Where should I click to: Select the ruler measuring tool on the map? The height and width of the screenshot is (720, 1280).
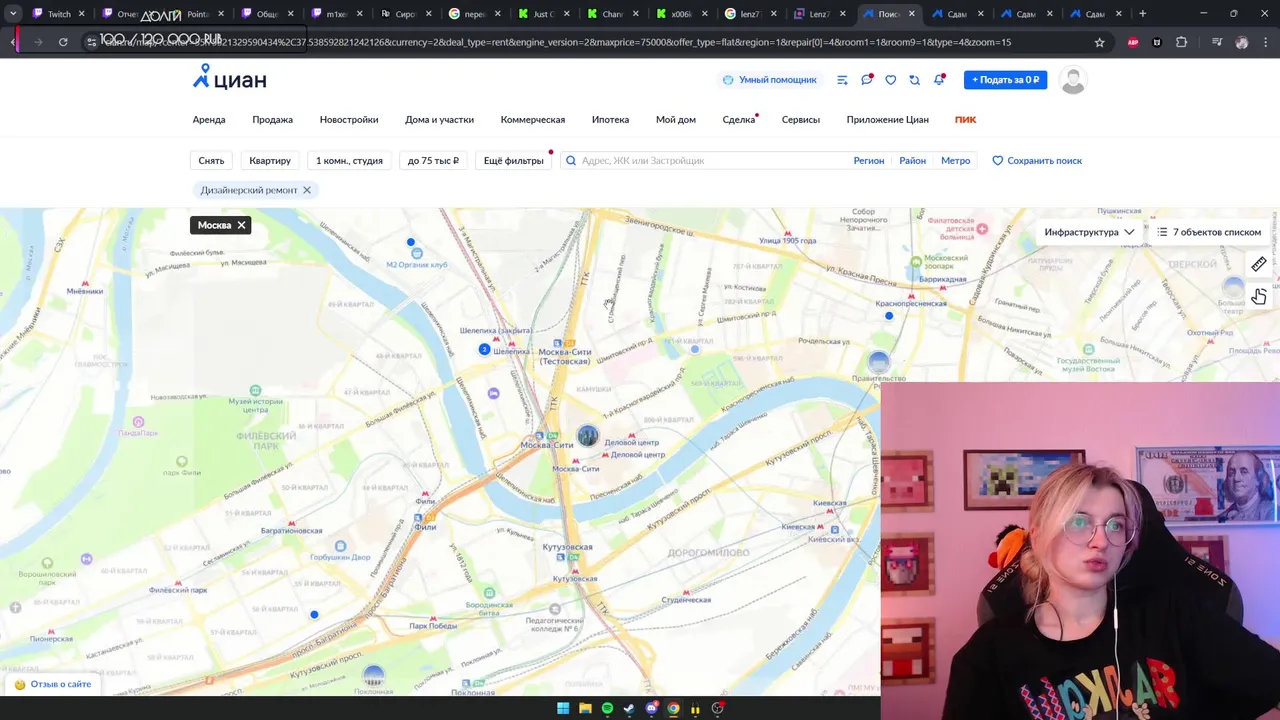pos(1259,264)
